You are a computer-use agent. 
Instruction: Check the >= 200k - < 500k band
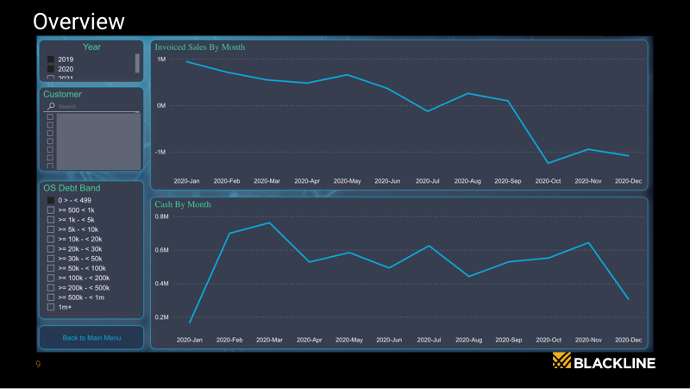point(51,287)
